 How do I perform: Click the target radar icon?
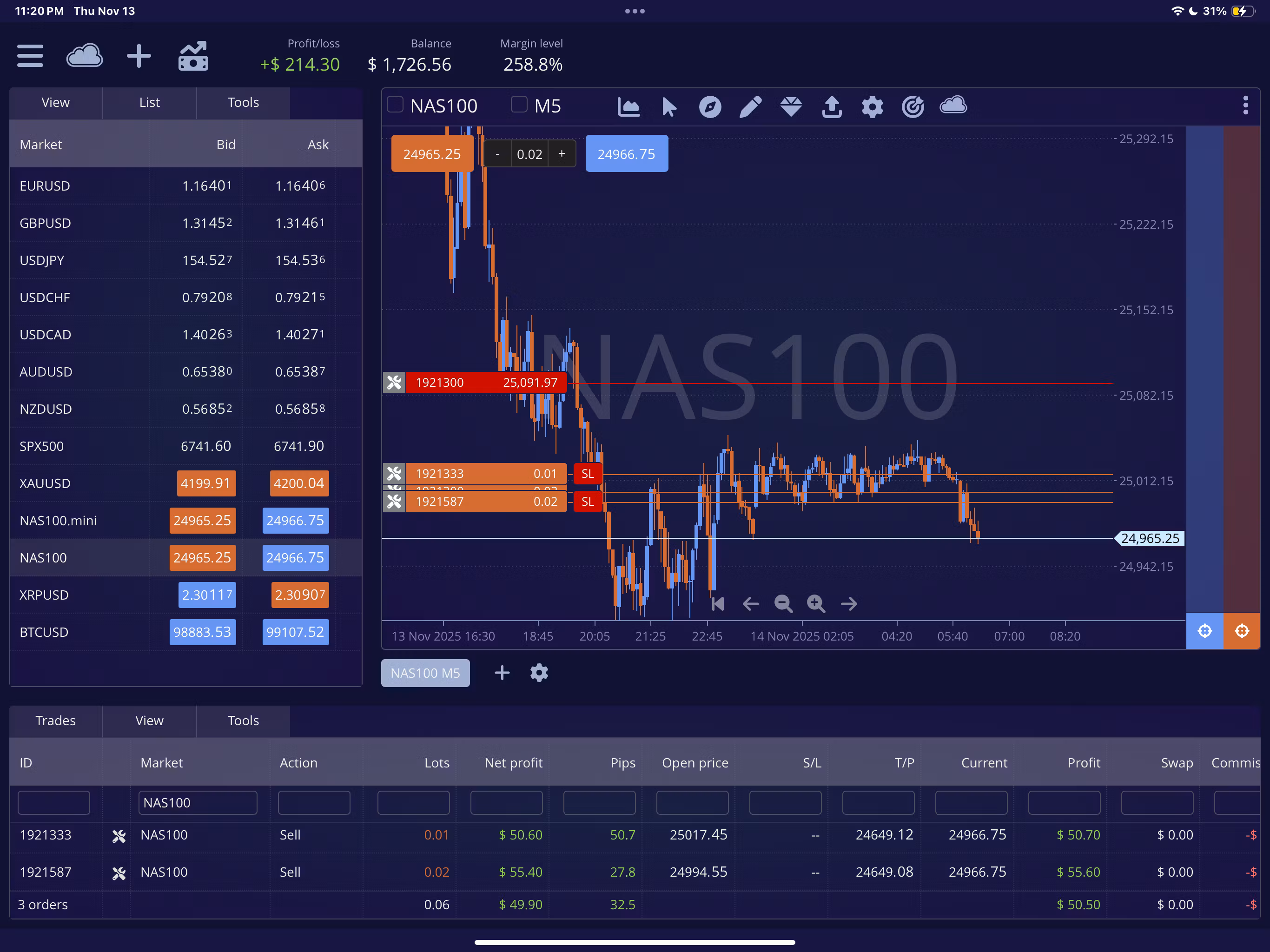pyautogui.click(x=913, y=107)
